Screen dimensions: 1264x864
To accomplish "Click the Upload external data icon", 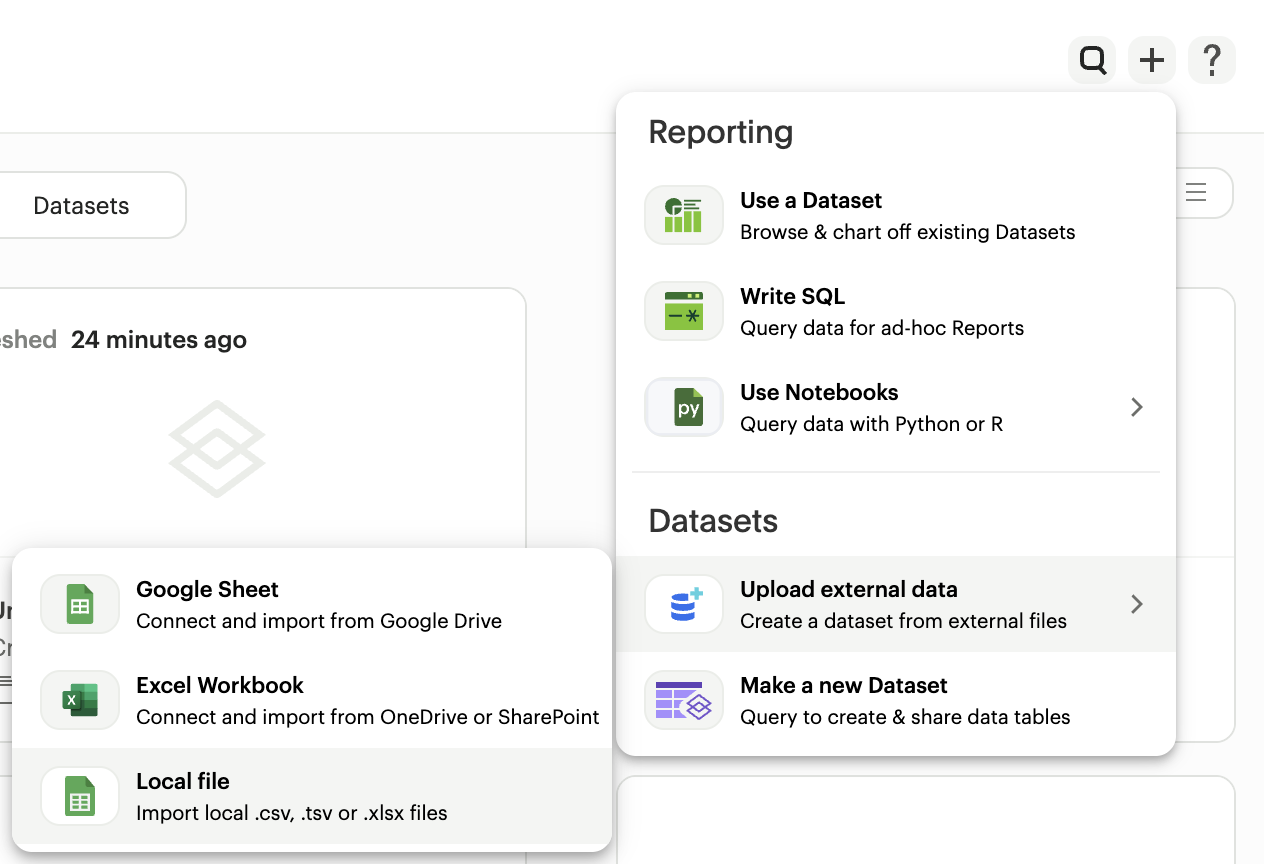I will 684,604.
